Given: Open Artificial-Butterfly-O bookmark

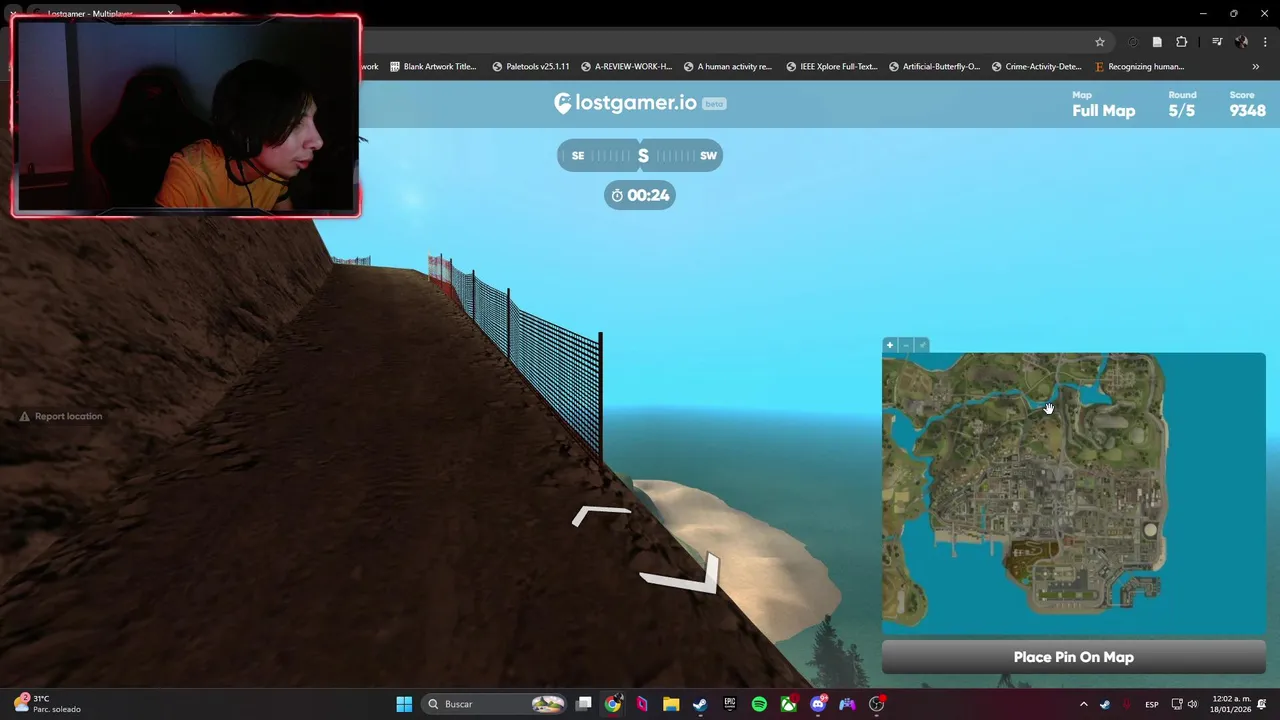Looking at the screenshot, I should pos(933,67).
